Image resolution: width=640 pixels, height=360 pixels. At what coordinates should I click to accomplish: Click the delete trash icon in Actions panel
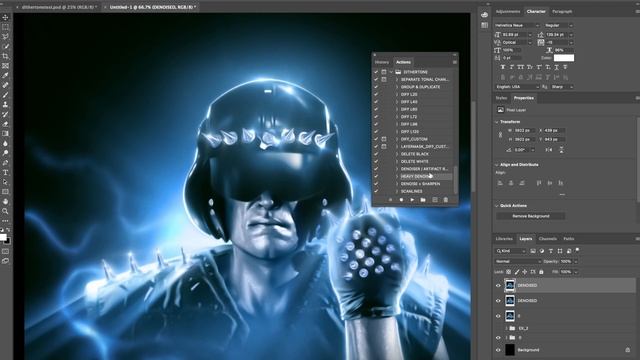pos(445,200)
